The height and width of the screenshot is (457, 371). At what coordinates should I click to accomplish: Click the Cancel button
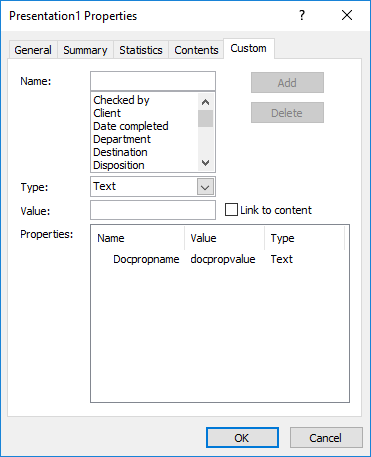(x=326, y=438)
